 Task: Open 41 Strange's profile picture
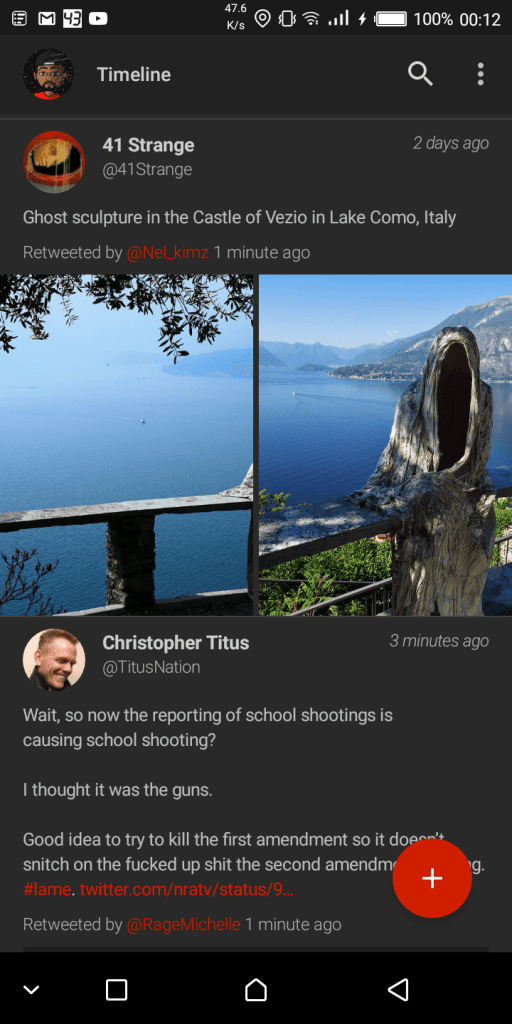click(x=54, y=162)
